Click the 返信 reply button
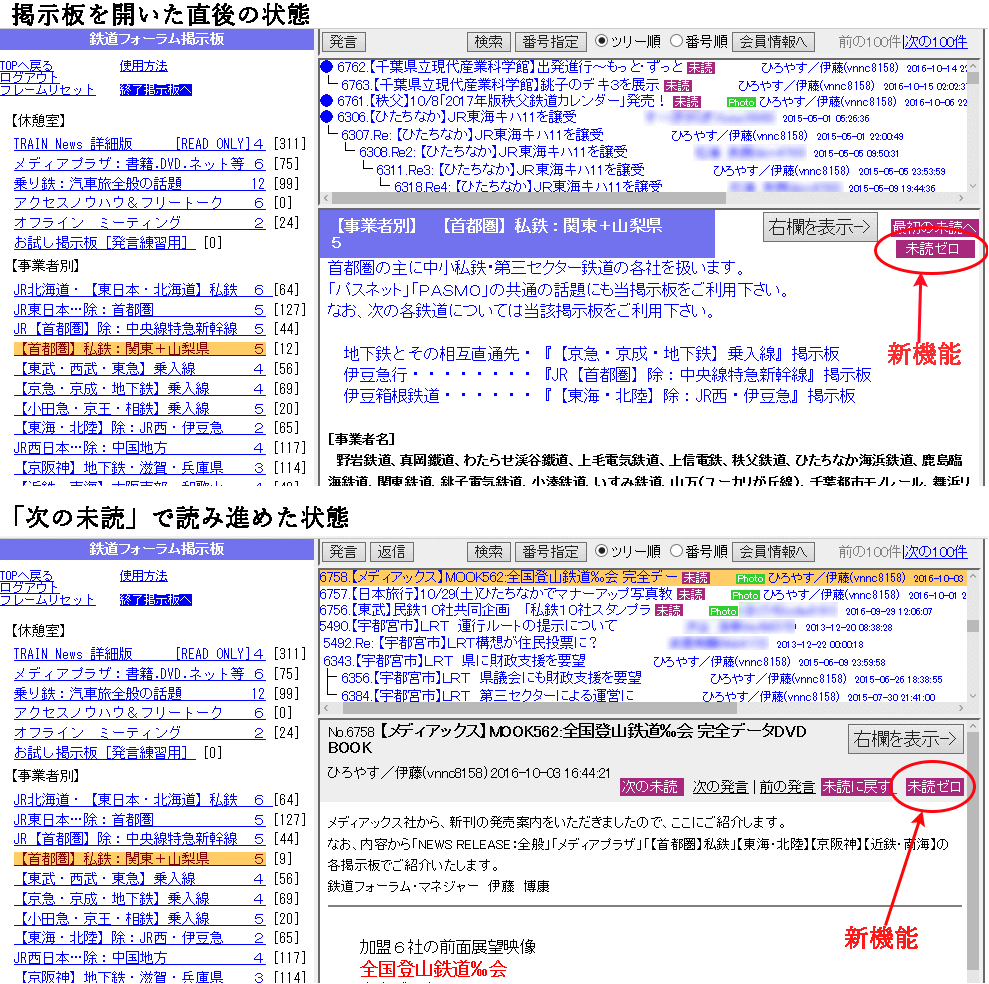This screenshot has height=984, width=989. (391, 552)
